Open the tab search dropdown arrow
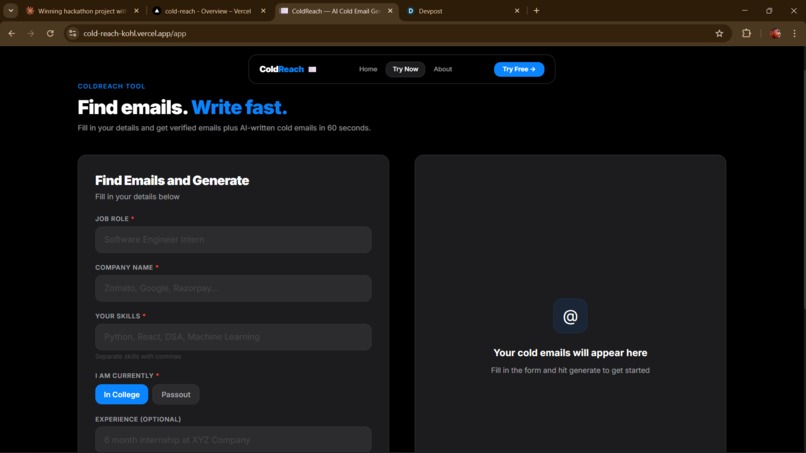 [x=10, y=11]
